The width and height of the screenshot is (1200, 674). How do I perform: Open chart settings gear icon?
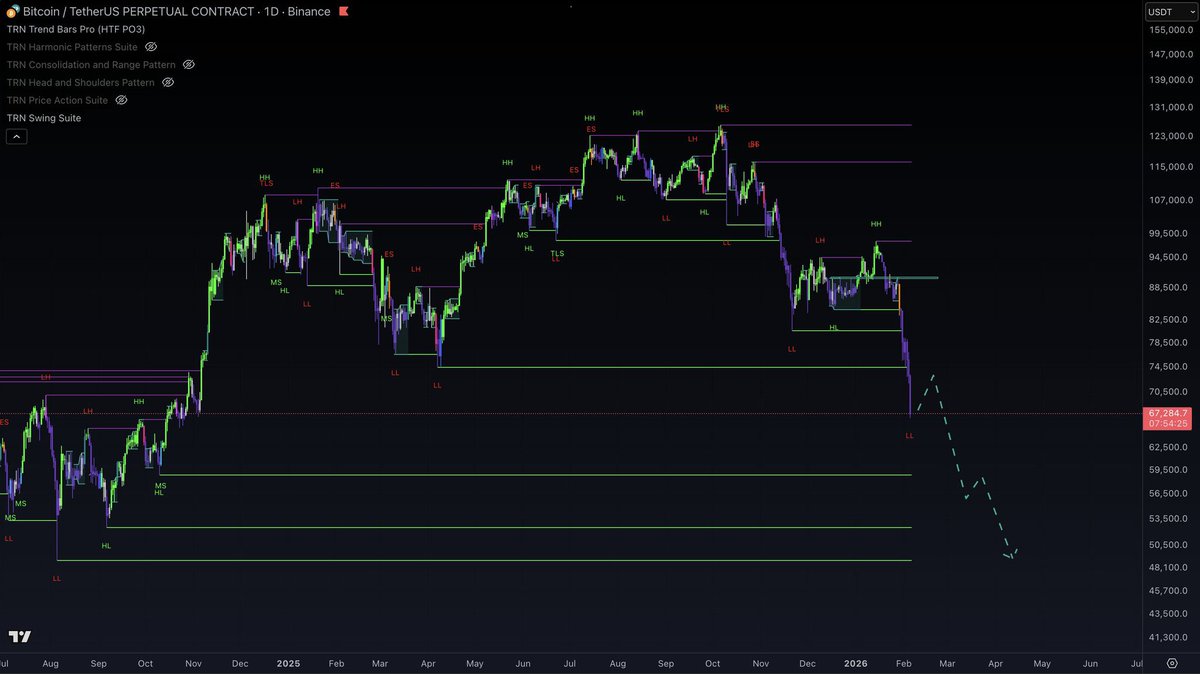click(1172, 664)
